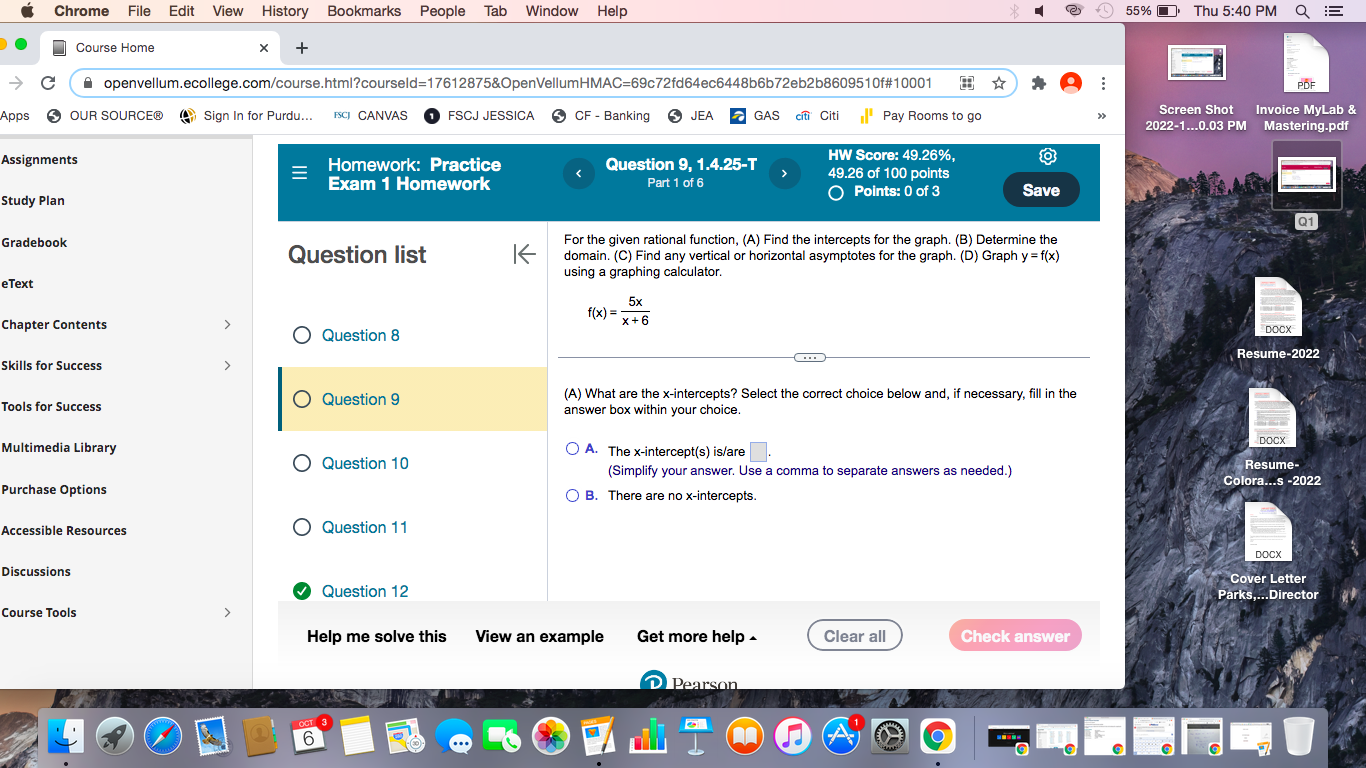The image size is (1366, 768).
Task: Open Gradebook in the course sidebar
Action: pyautogui.click(x=34, y=243)
